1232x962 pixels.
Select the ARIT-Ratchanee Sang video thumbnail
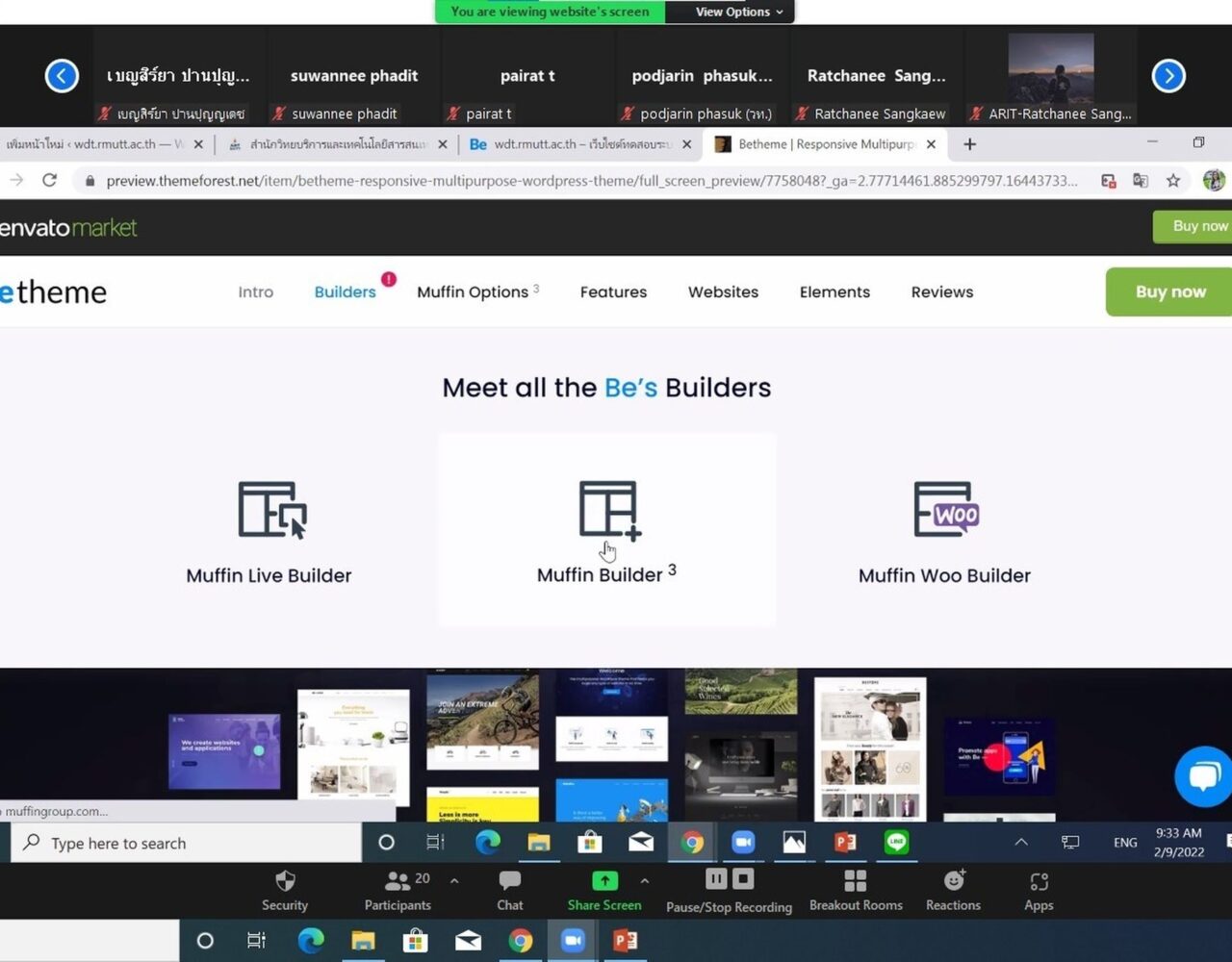pyautogui.click(x=1051, y=77)
